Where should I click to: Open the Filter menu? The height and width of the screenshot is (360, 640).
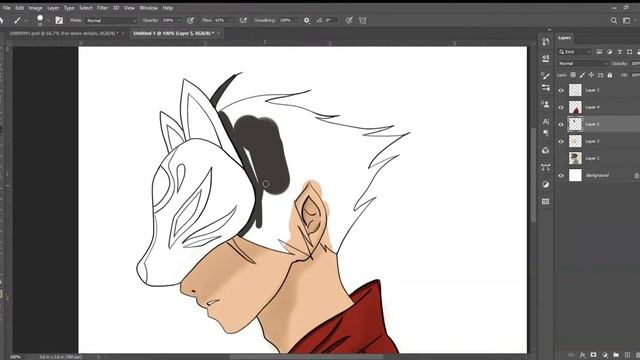(102, 8)
